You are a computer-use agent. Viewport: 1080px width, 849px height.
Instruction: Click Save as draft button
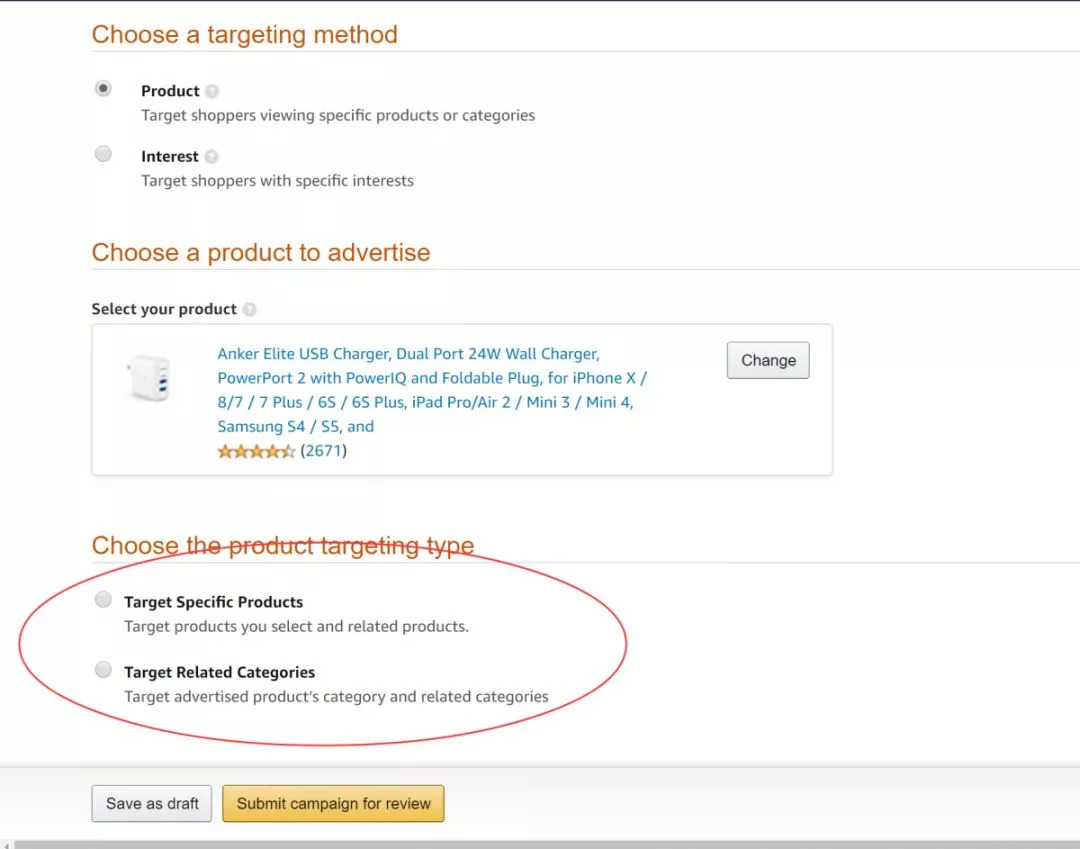click(152, 804)
